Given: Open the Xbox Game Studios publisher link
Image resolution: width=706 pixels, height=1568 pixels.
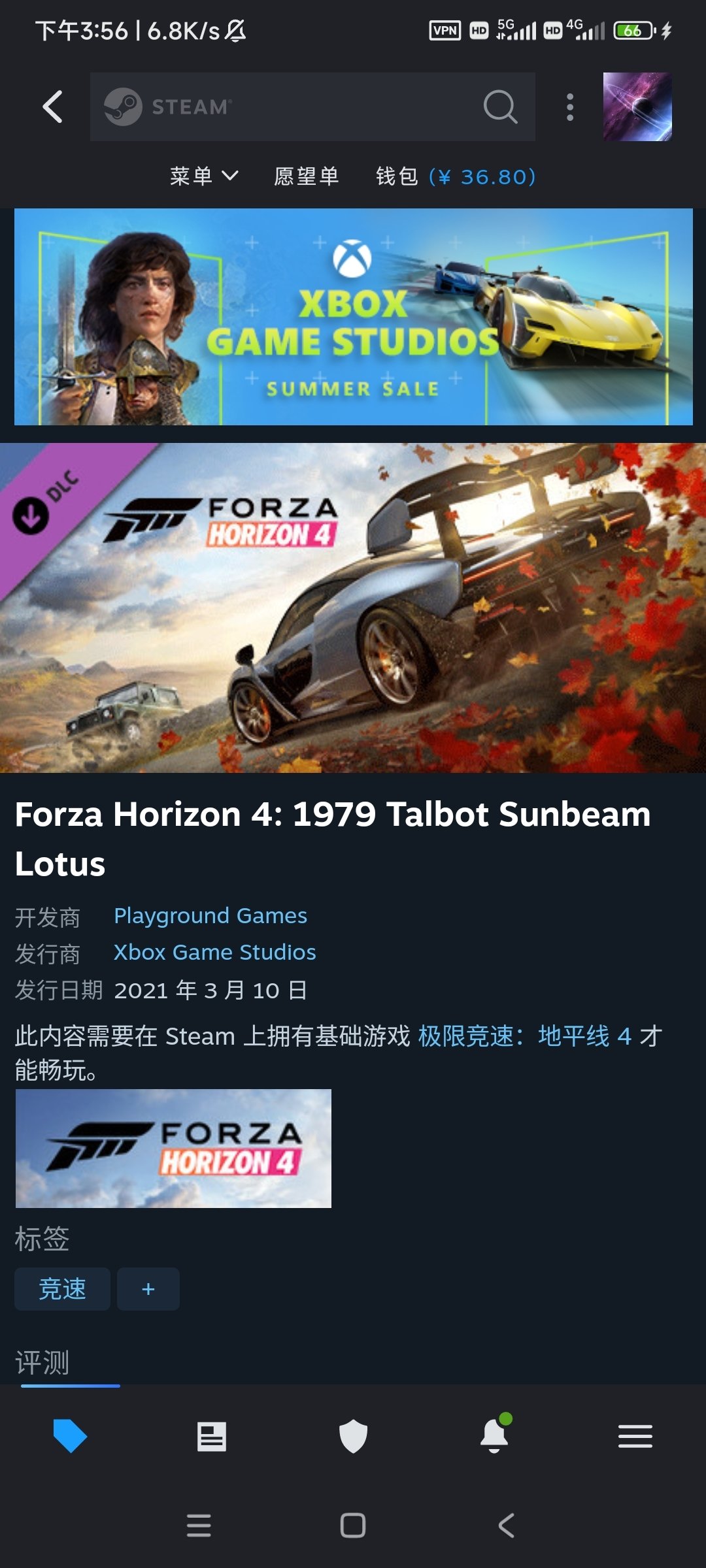Looking at the screenshot, I should pyautogui.click(x=215, y=953).
